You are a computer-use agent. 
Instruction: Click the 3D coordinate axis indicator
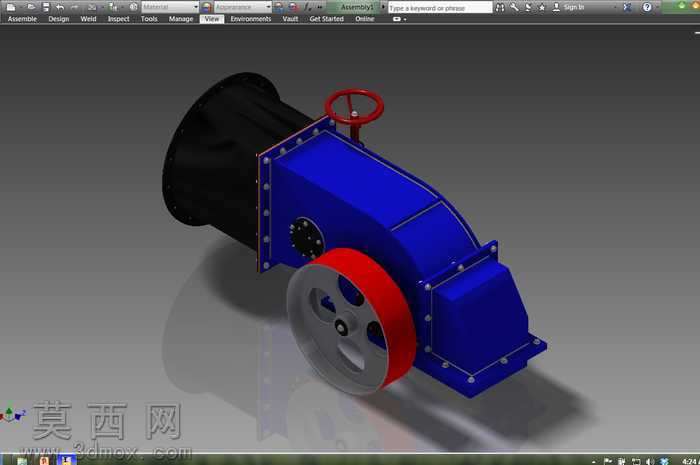coord(12,414)
